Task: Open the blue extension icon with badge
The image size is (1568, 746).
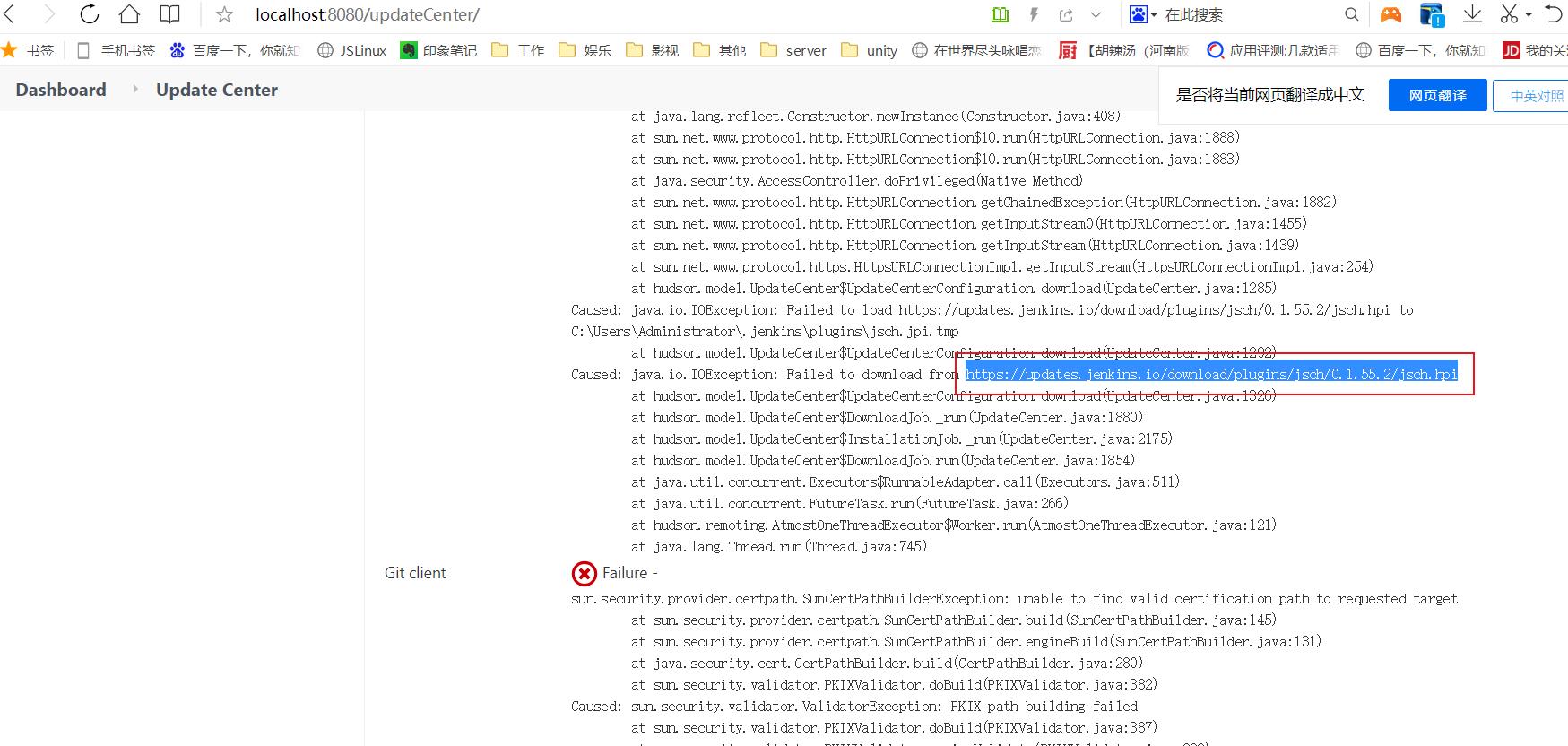Action: point(1432,14)
